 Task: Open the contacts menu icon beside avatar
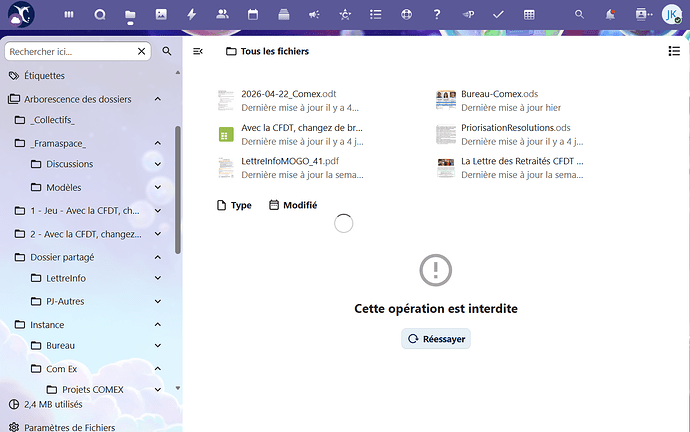click(x=643, y=15)
